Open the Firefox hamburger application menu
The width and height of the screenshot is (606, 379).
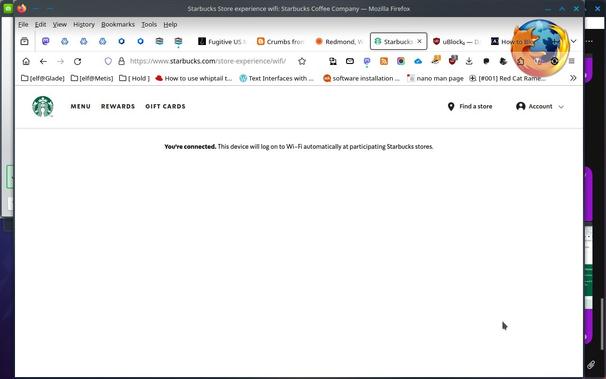(x=572, y=61)
